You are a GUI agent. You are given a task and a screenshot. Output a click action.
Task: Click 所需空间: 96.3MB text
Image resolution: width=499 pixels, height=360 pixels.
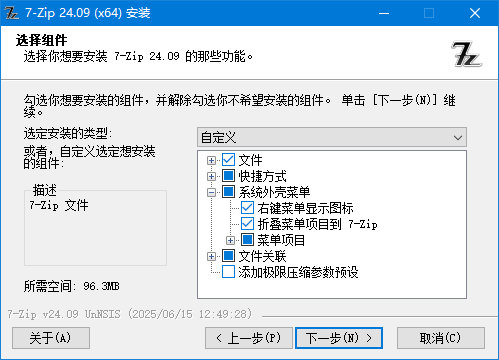pyautogui.click(x=72, y=286)
